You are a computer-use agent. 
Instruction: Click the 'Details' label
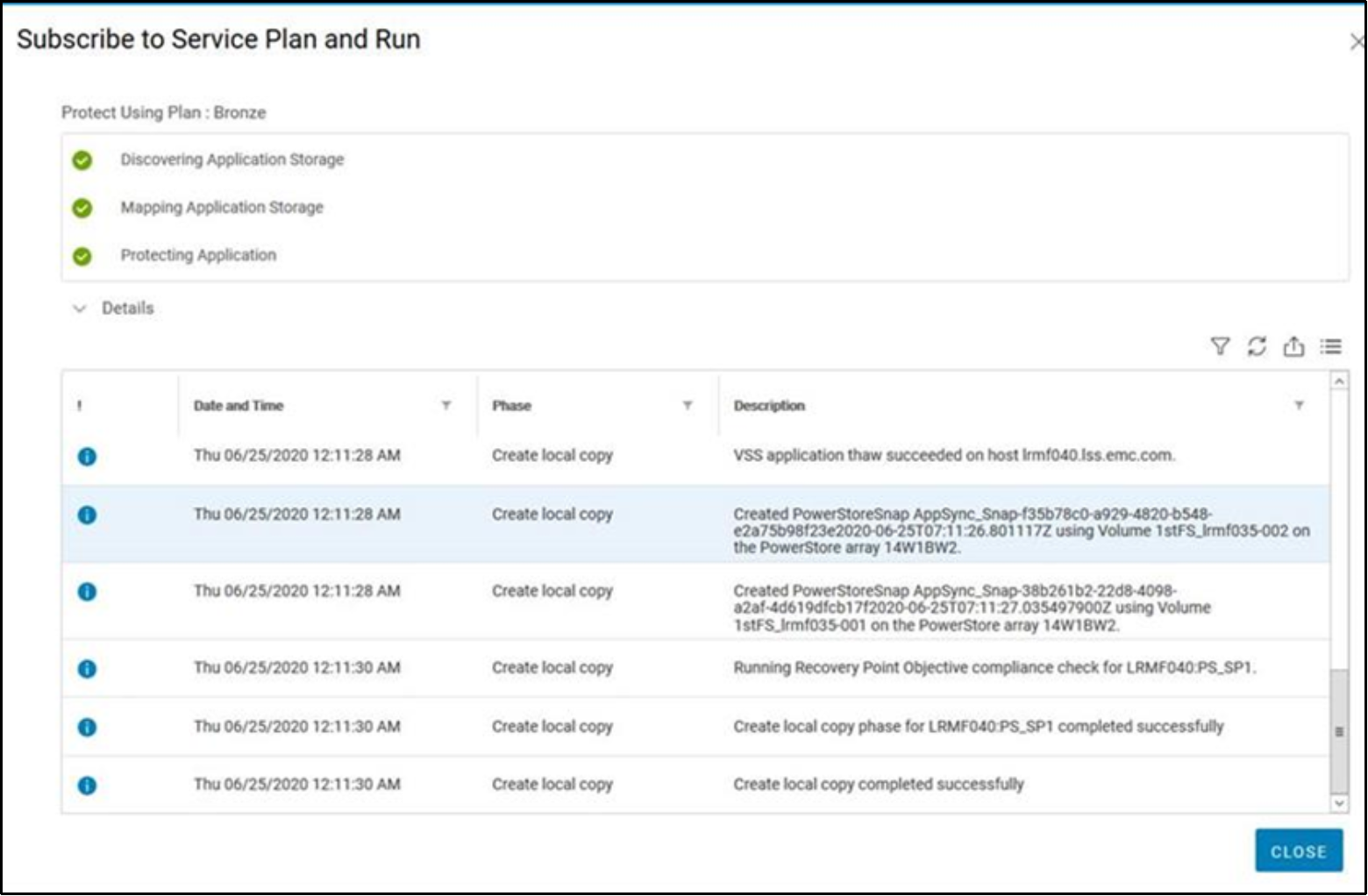click(128, 309)
